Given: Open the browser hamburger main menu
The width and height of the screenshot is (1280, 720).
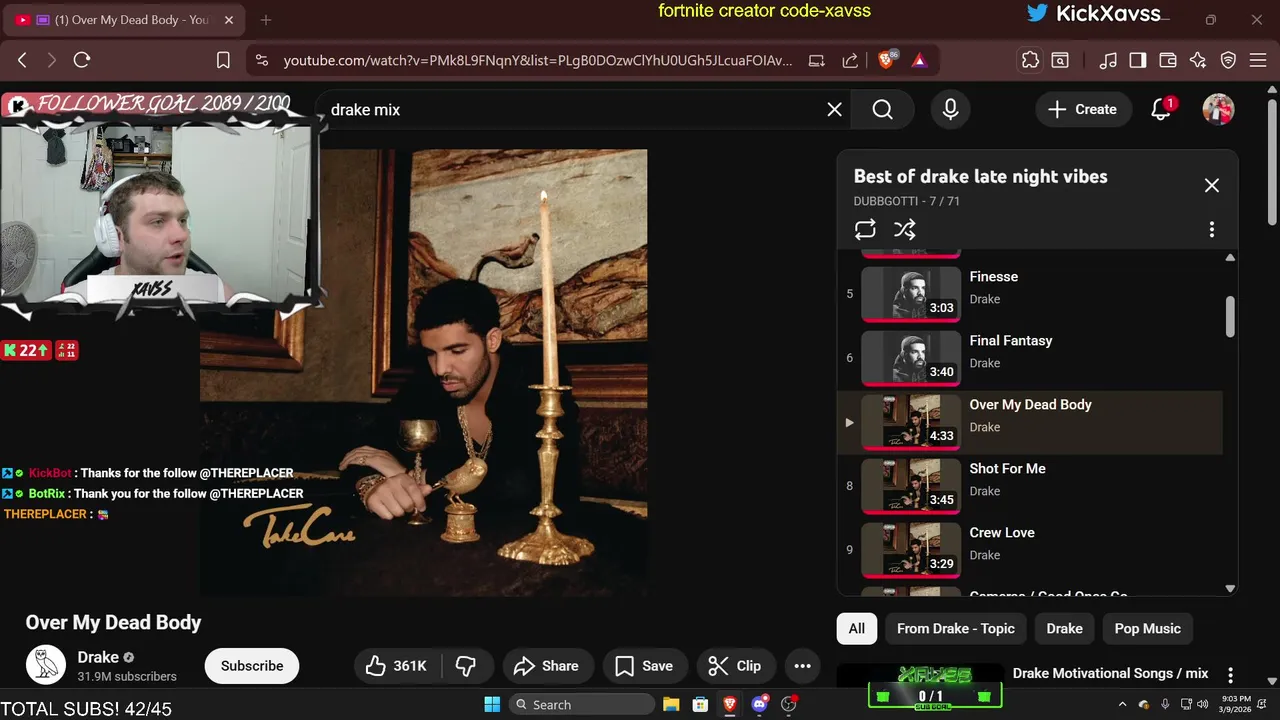Looking at the screenshot, I should point(1259,61).
